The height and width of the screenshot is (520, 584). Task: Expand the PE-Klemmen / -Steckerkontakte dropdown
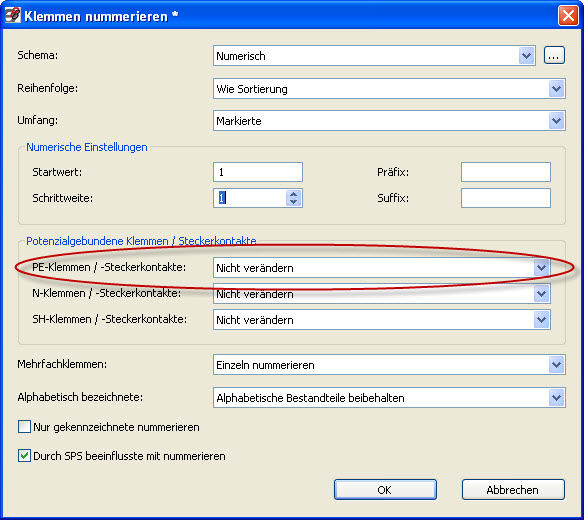(382, 267)
